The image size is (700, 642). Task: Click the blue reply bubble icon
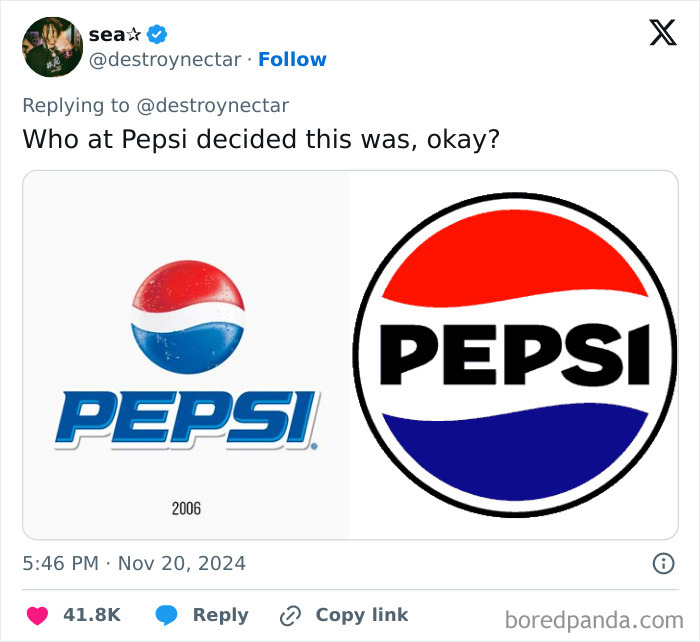point(166,615)
